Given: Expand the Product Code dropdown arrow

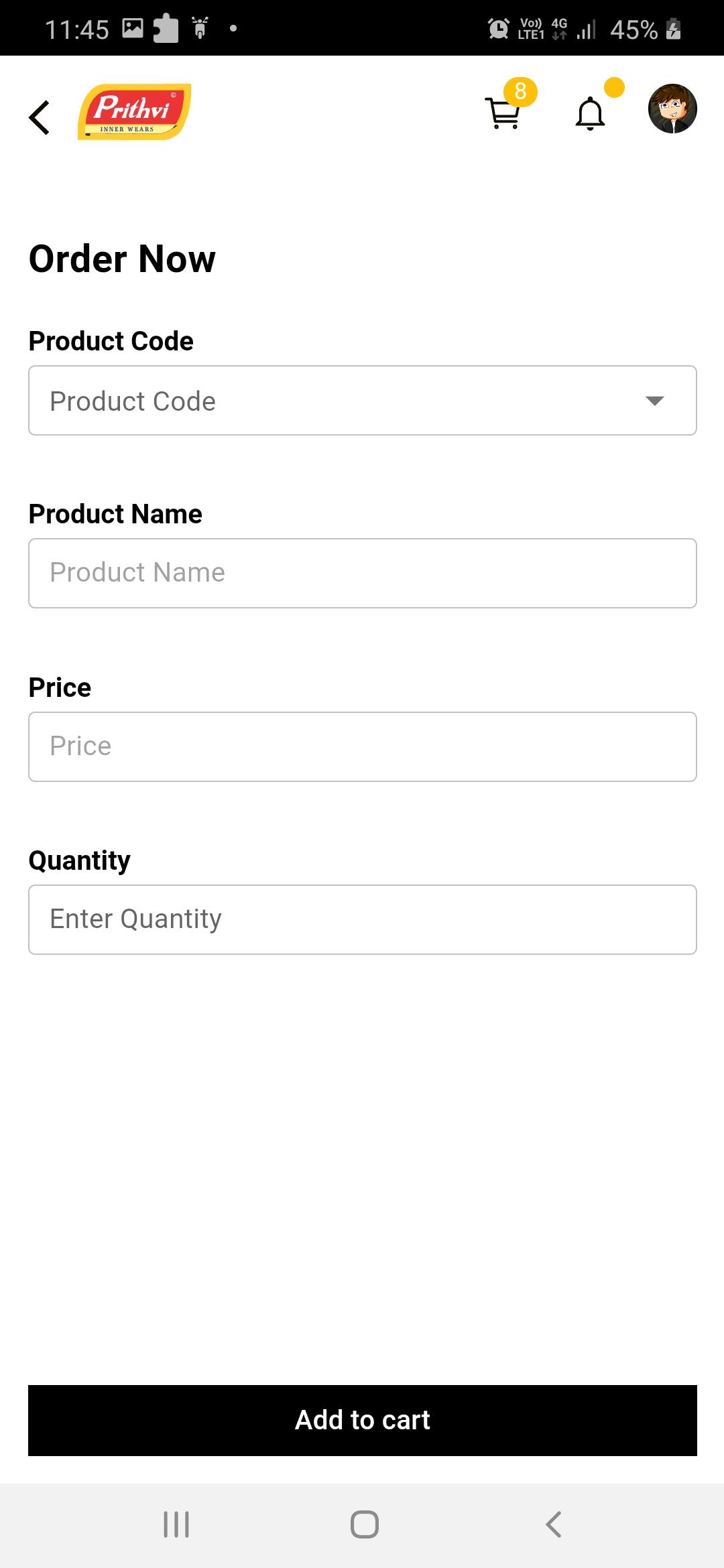Looking at the screenshot, I should click(654, 401).
